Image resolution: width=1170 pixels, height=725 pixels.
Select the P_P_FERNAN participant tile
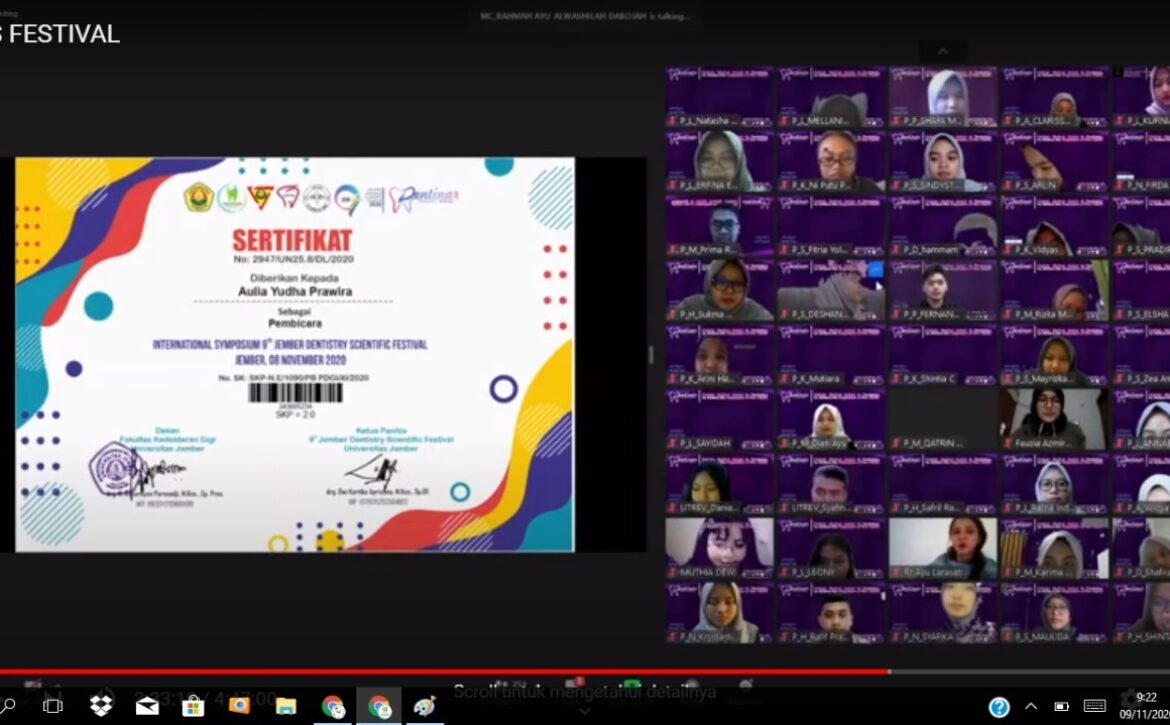click(x=943, y=291)
